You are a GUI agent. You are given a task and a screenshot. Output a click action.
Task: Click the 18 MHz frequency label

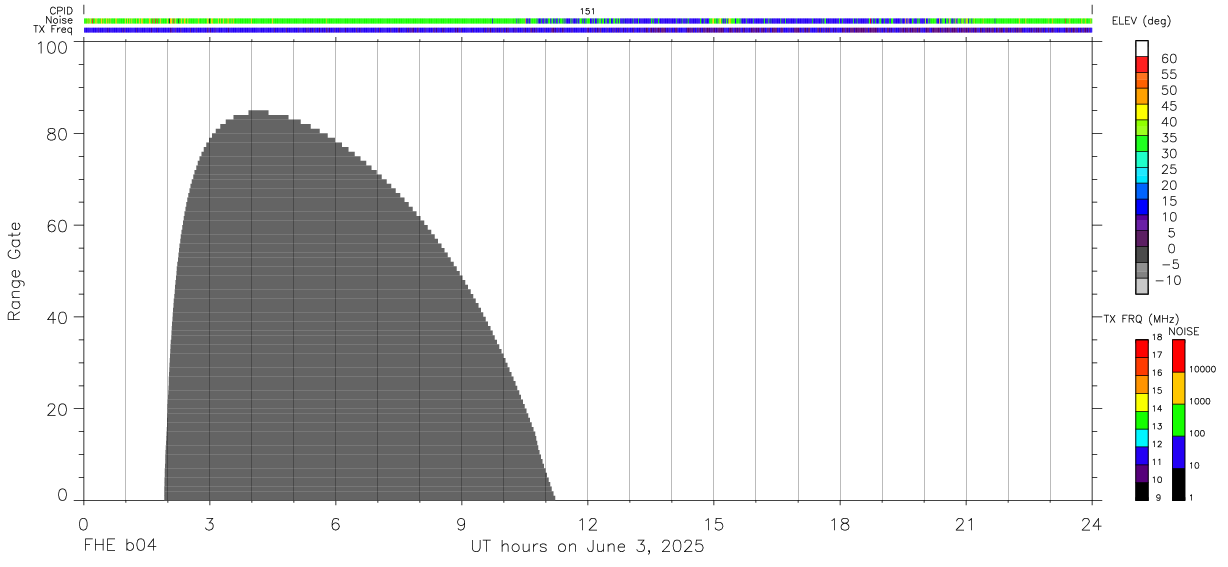[x=1157, y=338]
